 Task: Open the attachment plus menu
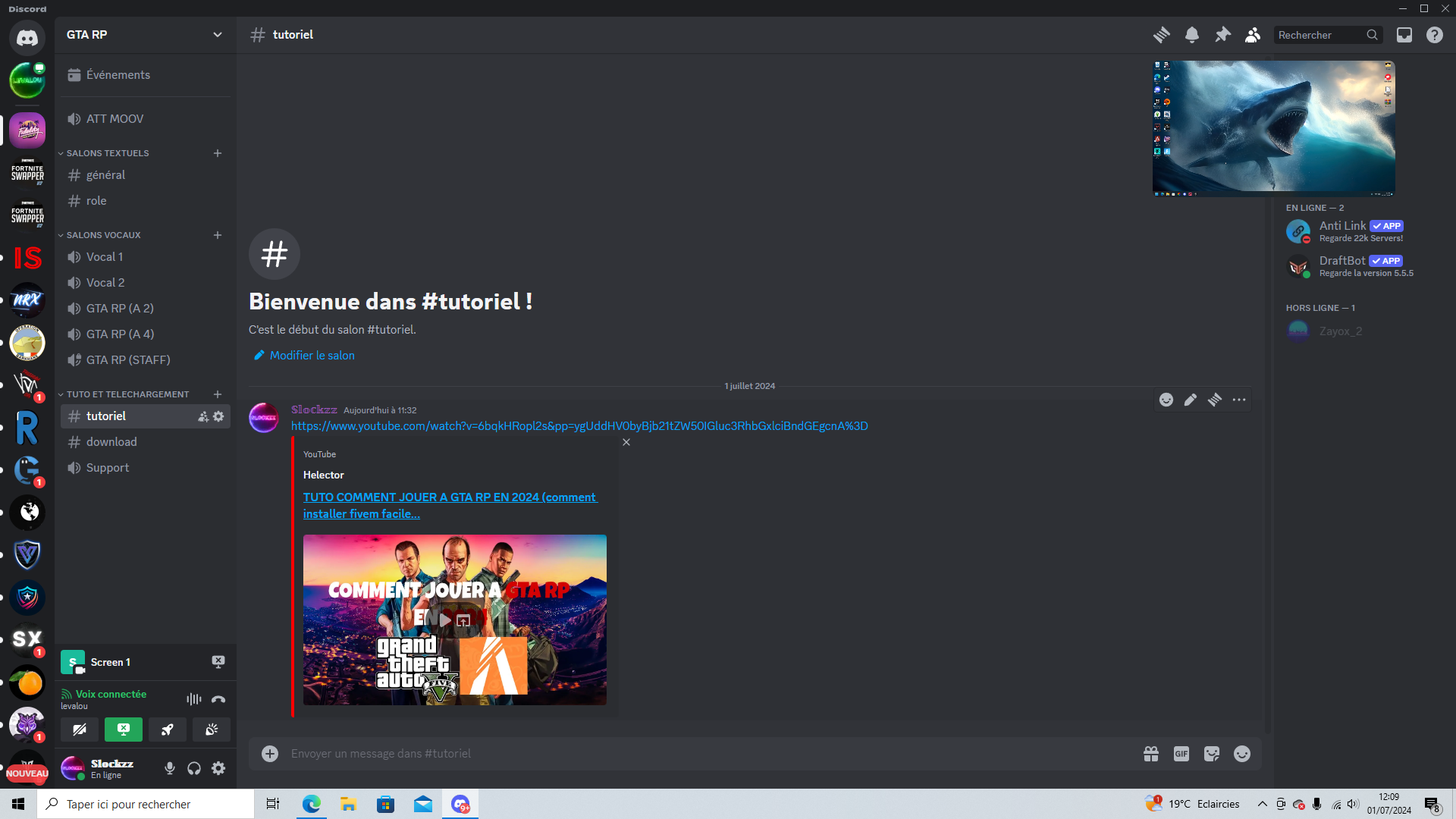click(270, 754)
